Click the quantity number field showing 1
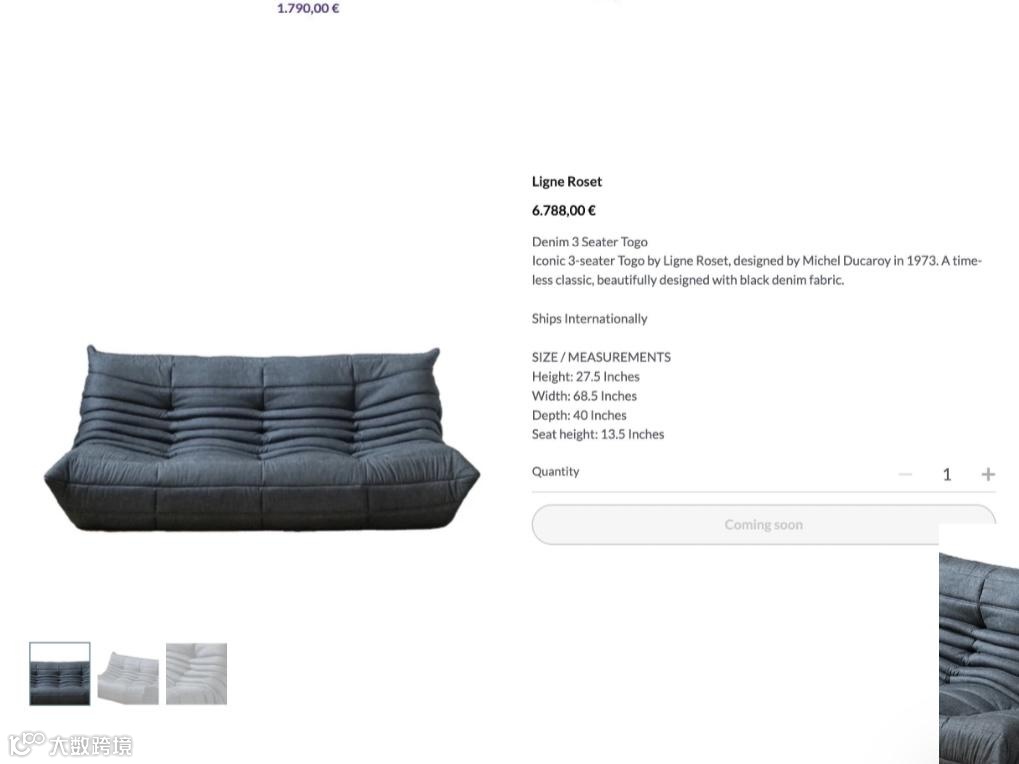 pos(947,474)
